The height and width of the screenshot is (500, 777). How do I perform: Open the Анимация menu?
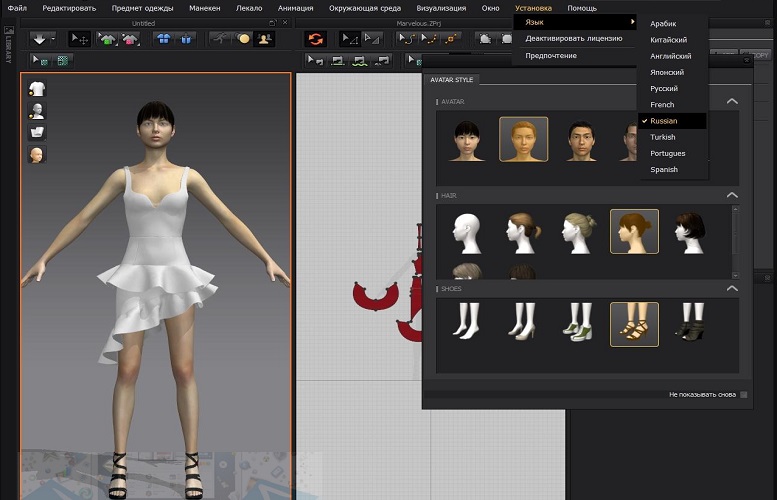tap(295, 8)
